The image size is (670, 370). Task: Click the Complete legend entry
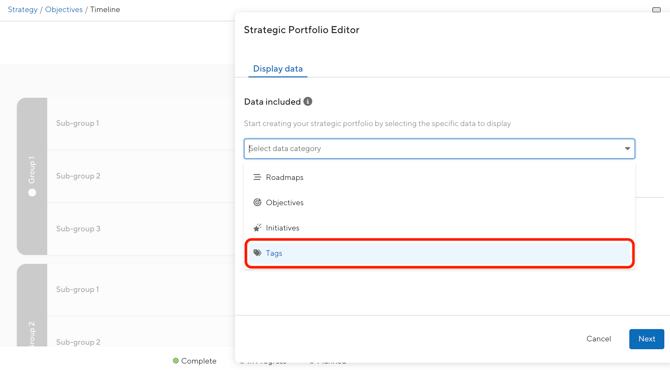click(x=194, y=361)
